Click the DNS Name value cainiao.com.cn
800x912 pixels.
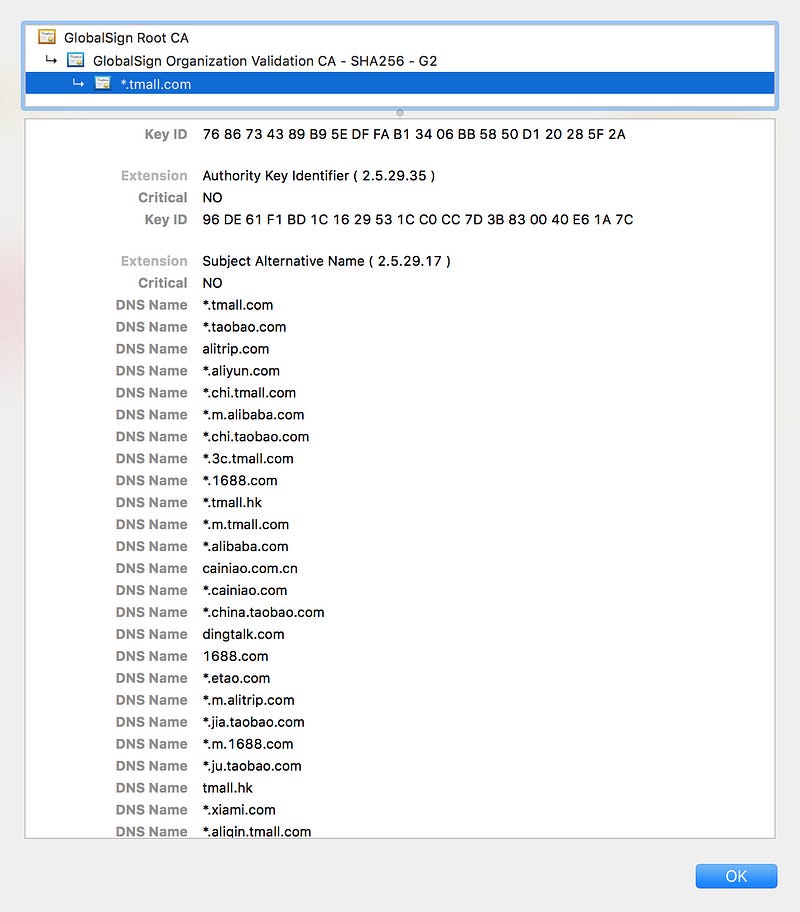(250, 569)
